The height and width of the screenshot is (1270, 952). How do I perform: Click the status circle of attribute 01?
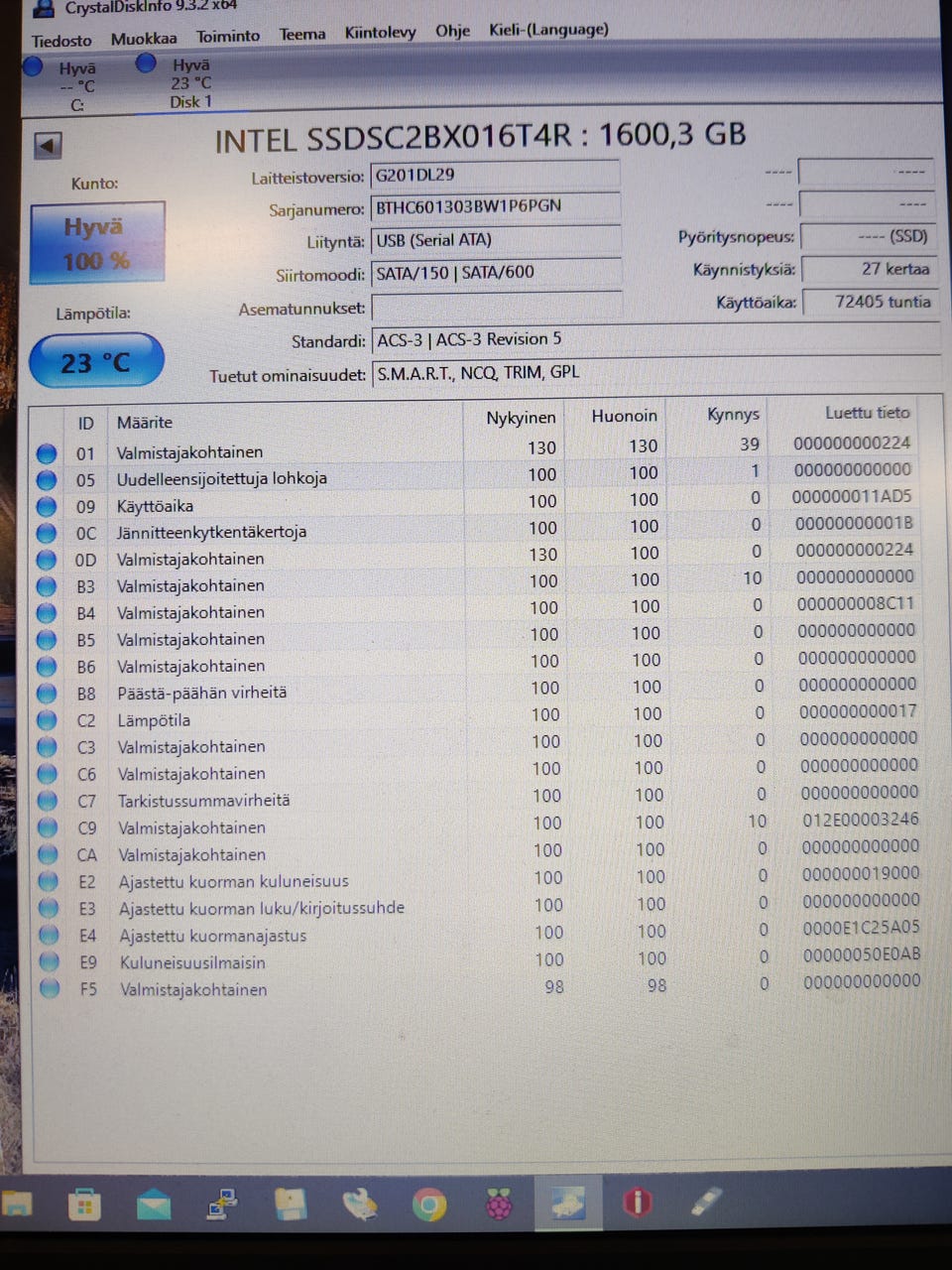click(x=46, y=453)
